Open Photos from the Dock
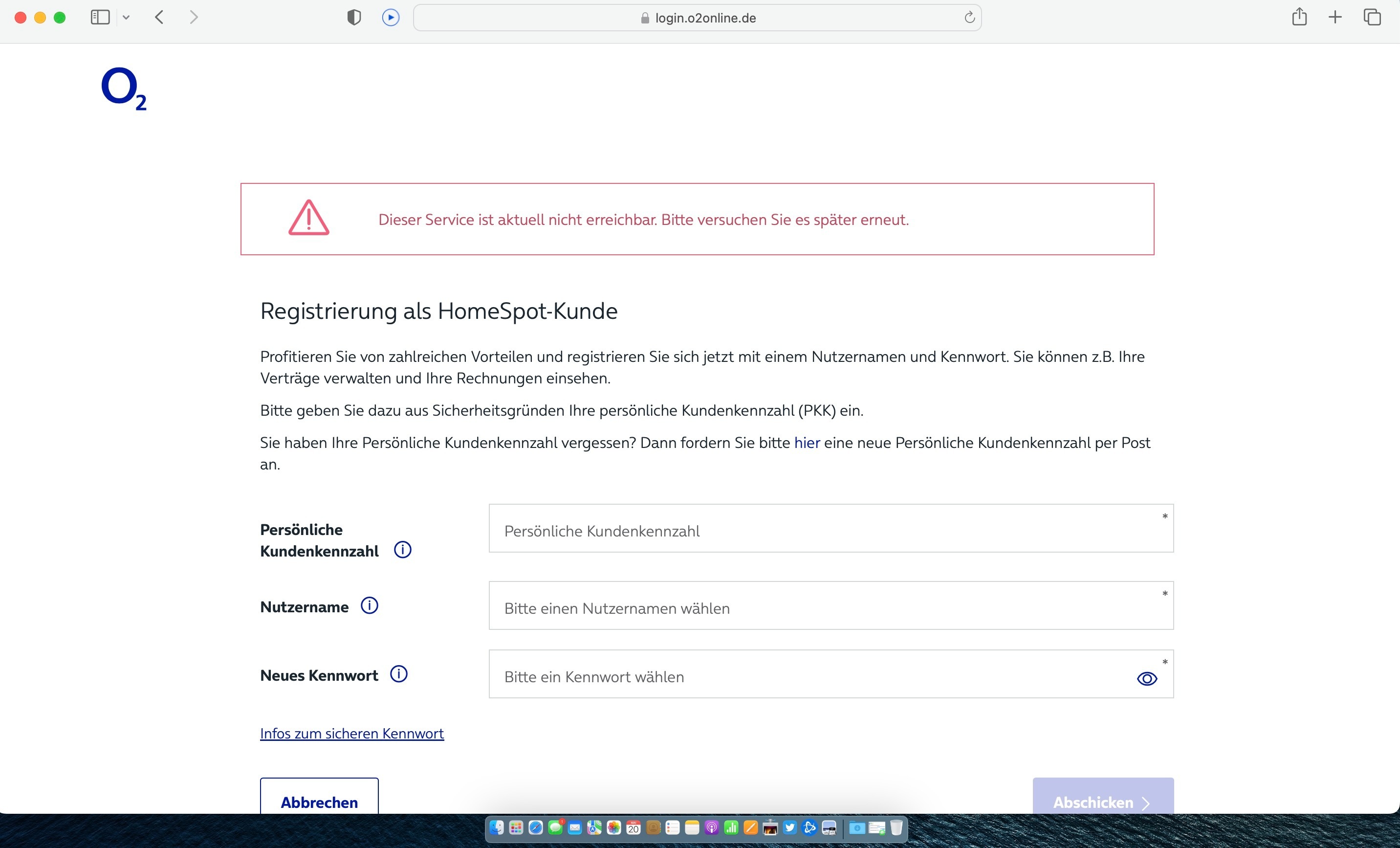Screen dimensions: 1400x848 [x=614, y=827]
